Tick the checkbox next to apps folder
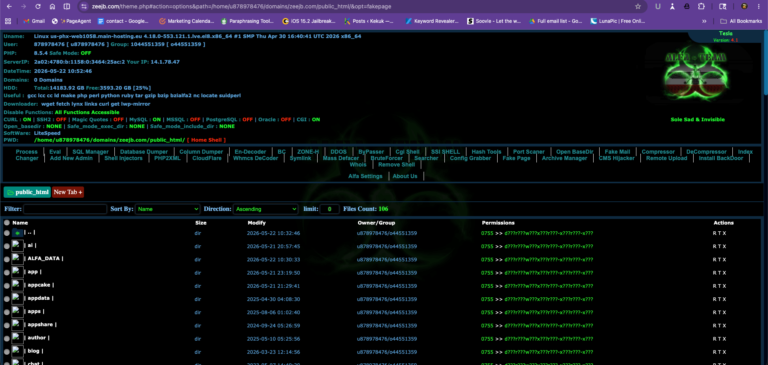768x365 pixels. tap(7, 312)
